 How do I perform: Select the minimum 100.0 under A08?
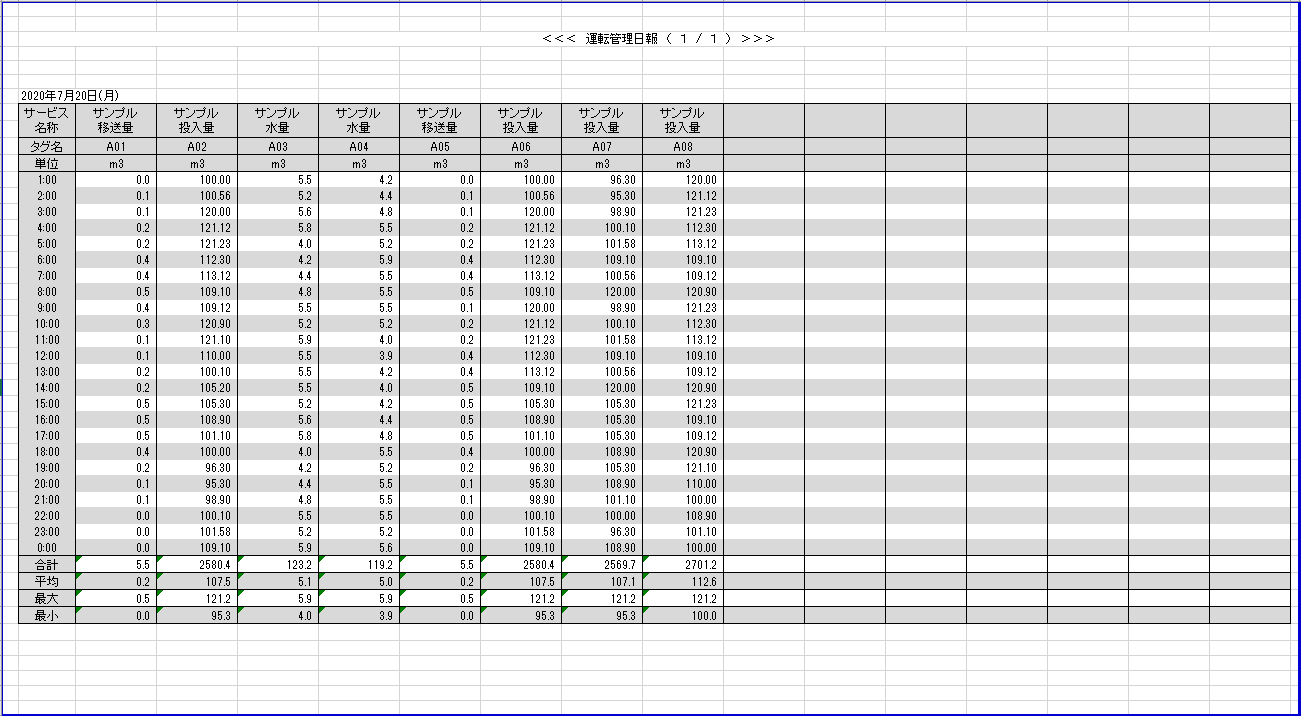click(683, 616)
